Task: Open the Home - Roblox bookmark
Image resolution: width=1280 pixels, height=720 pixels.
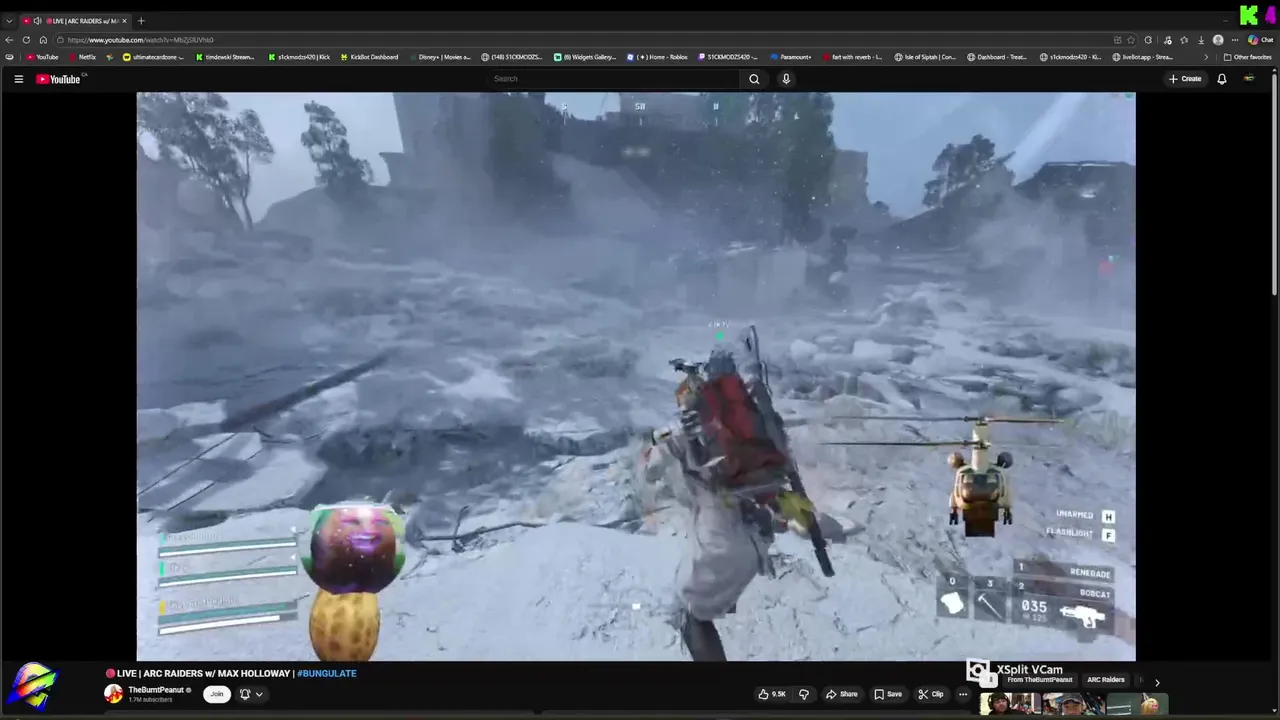Action: click(658, 57)
